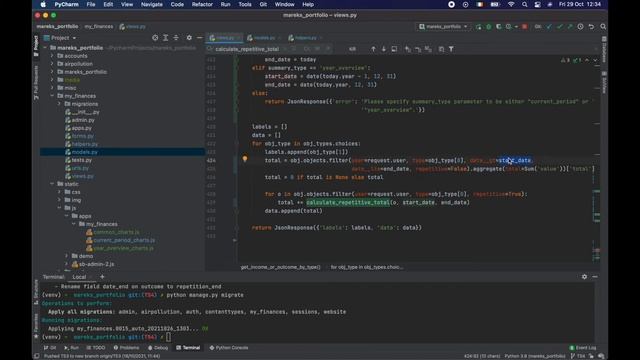
Task: Click the intention lightbulb on line 424
Action: tap(245, 159)
